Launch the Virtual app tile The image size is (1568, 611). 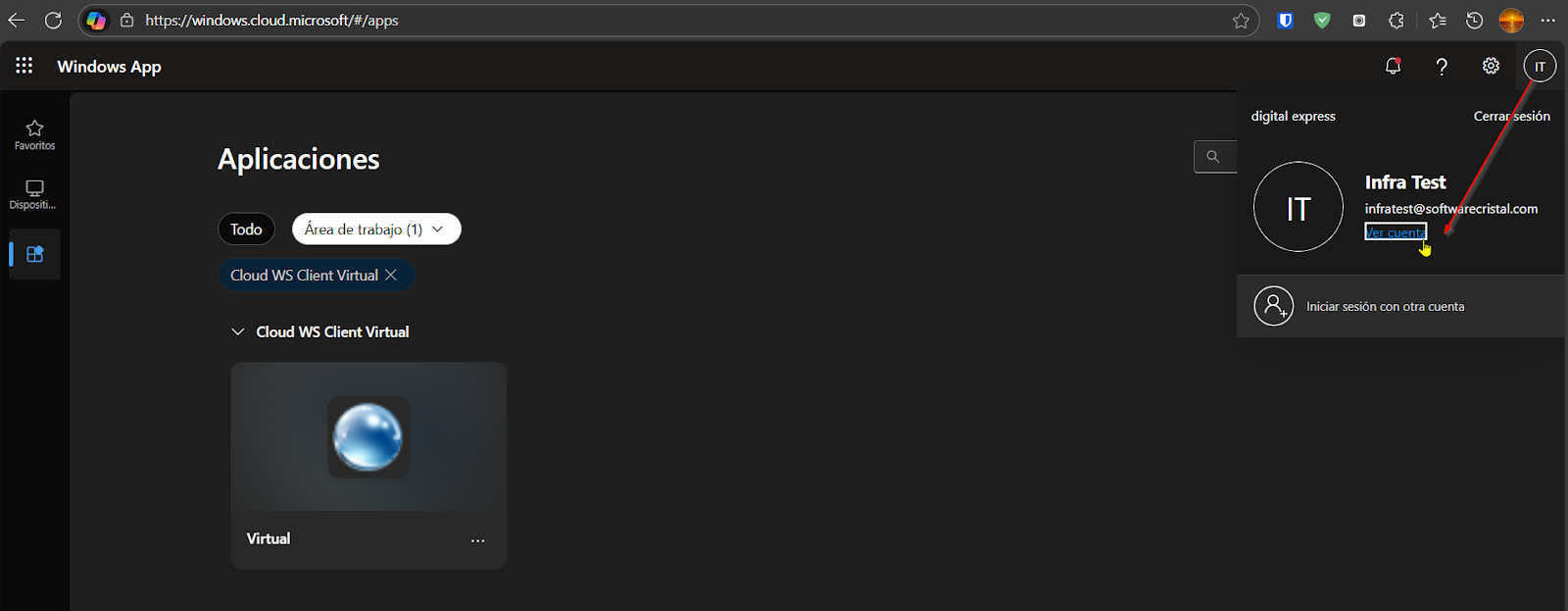[368, 466]
